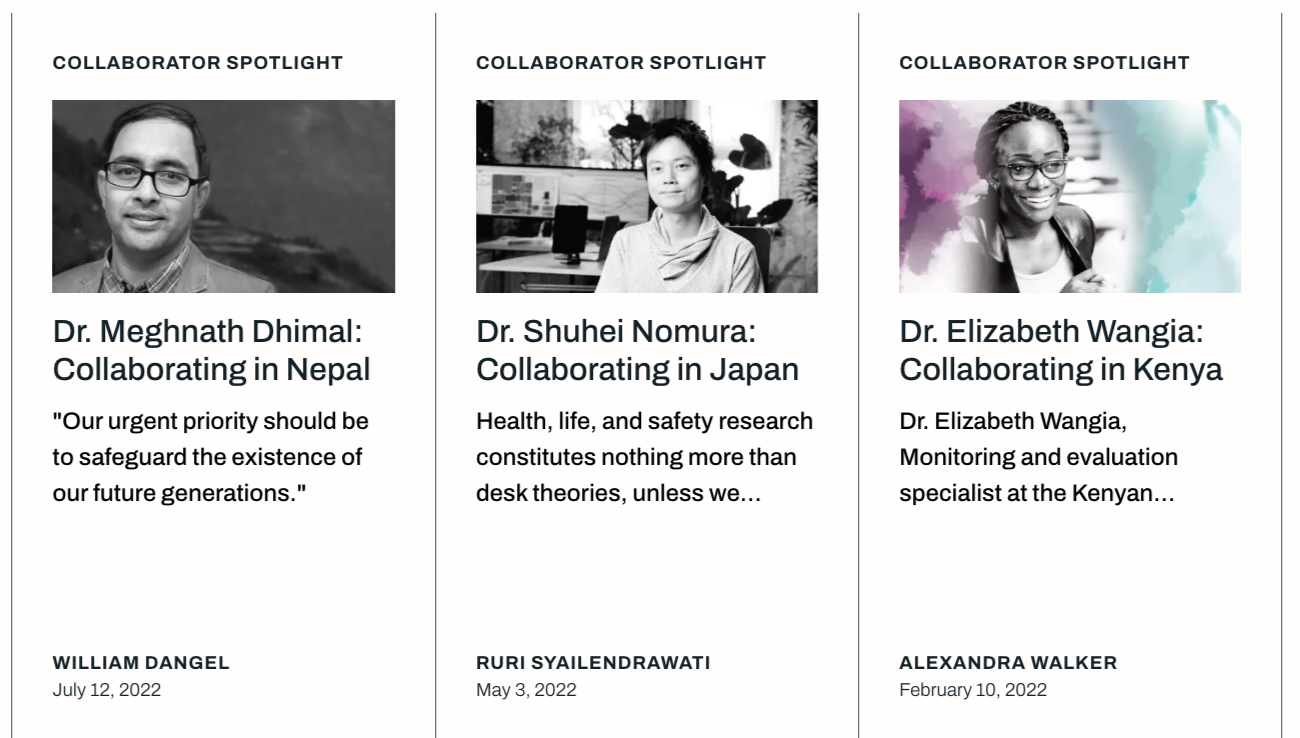Image resolution: width=1300 pixels, height=738 pixels.
Task: Click the July 12, 2022 date
Action: click(x=106, y=690)
